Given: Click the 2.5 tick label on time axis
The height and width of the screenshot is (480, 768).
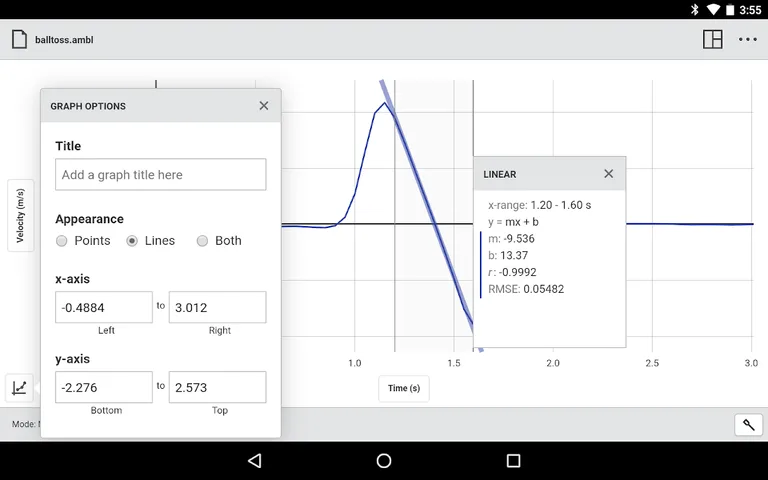Looking at the screenshot, I should (x=652, y=363).
